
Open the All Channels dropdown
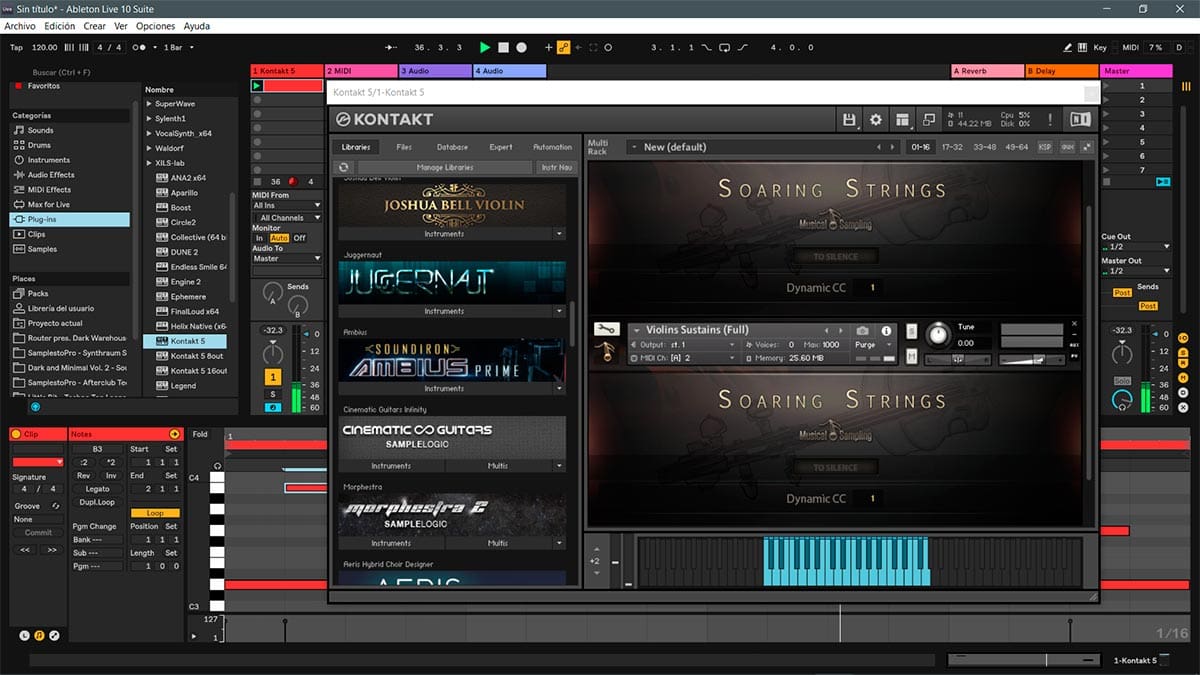click(x=287, y=217)
